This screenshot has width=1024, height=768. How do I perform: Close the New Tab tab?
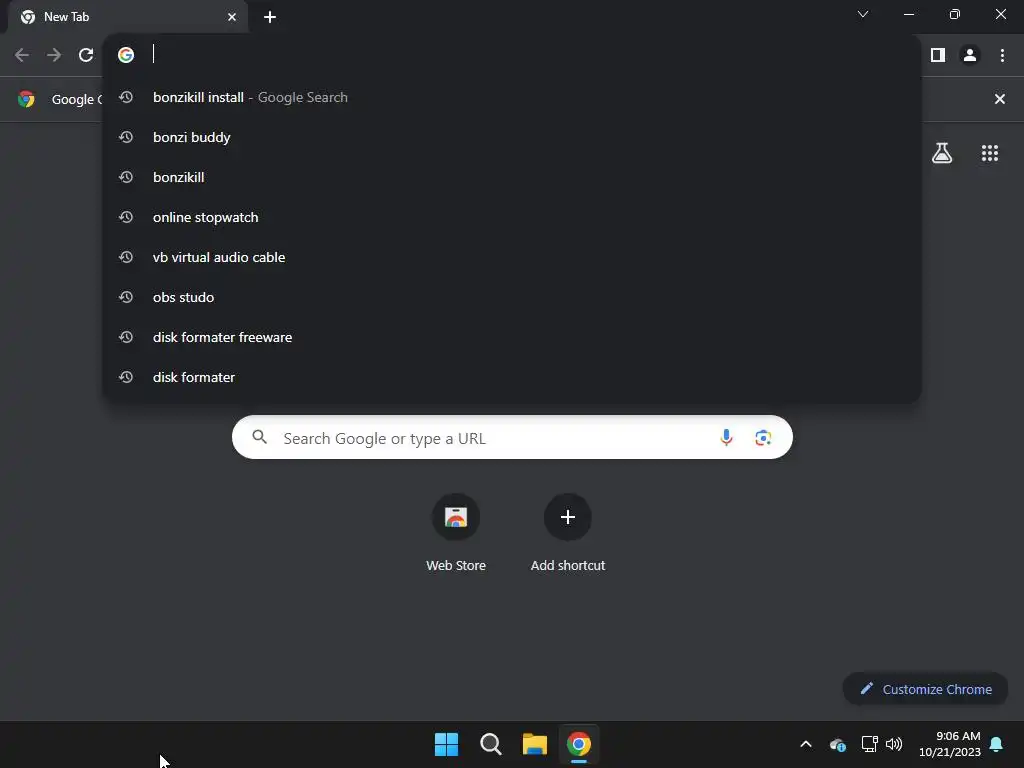click(232, 17)
